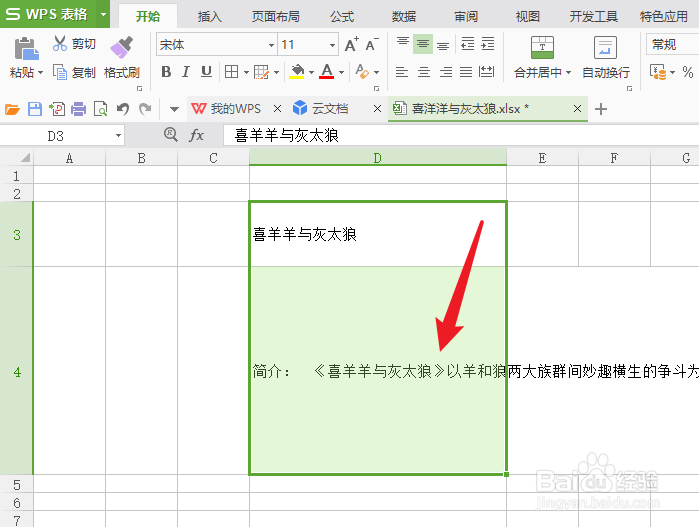
Task: Click the currency format icon
Action: pyautogui.click(x=658, y=72)
